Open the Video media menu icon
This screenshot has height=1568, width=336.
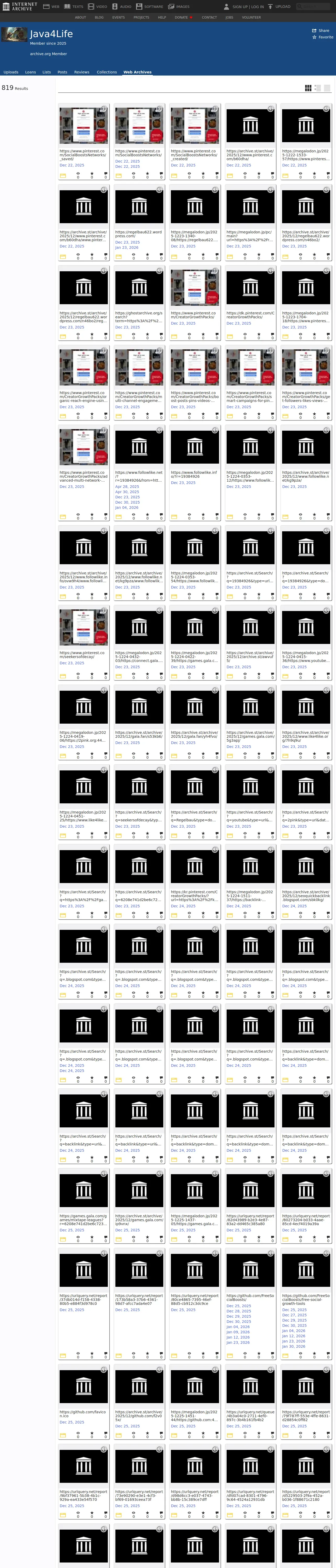pos(91,7)
